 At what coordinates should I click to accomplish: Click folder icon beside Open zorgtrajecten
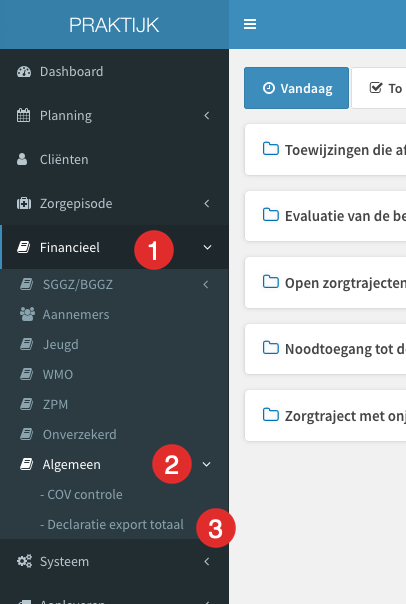[x=271, y=282]
